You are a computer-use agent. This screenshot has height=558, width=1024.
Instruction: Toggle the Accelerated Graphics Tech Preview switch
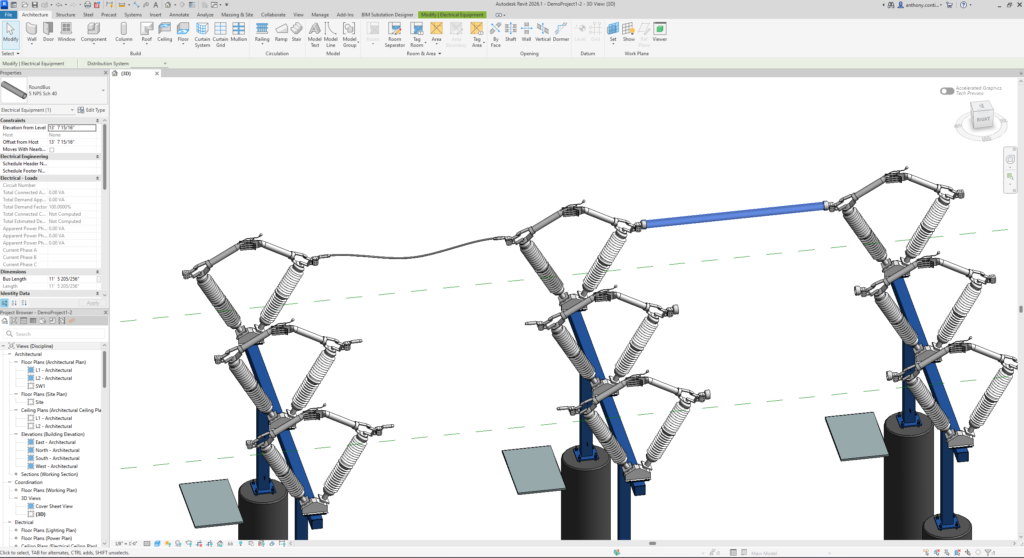tap(946, 91)
